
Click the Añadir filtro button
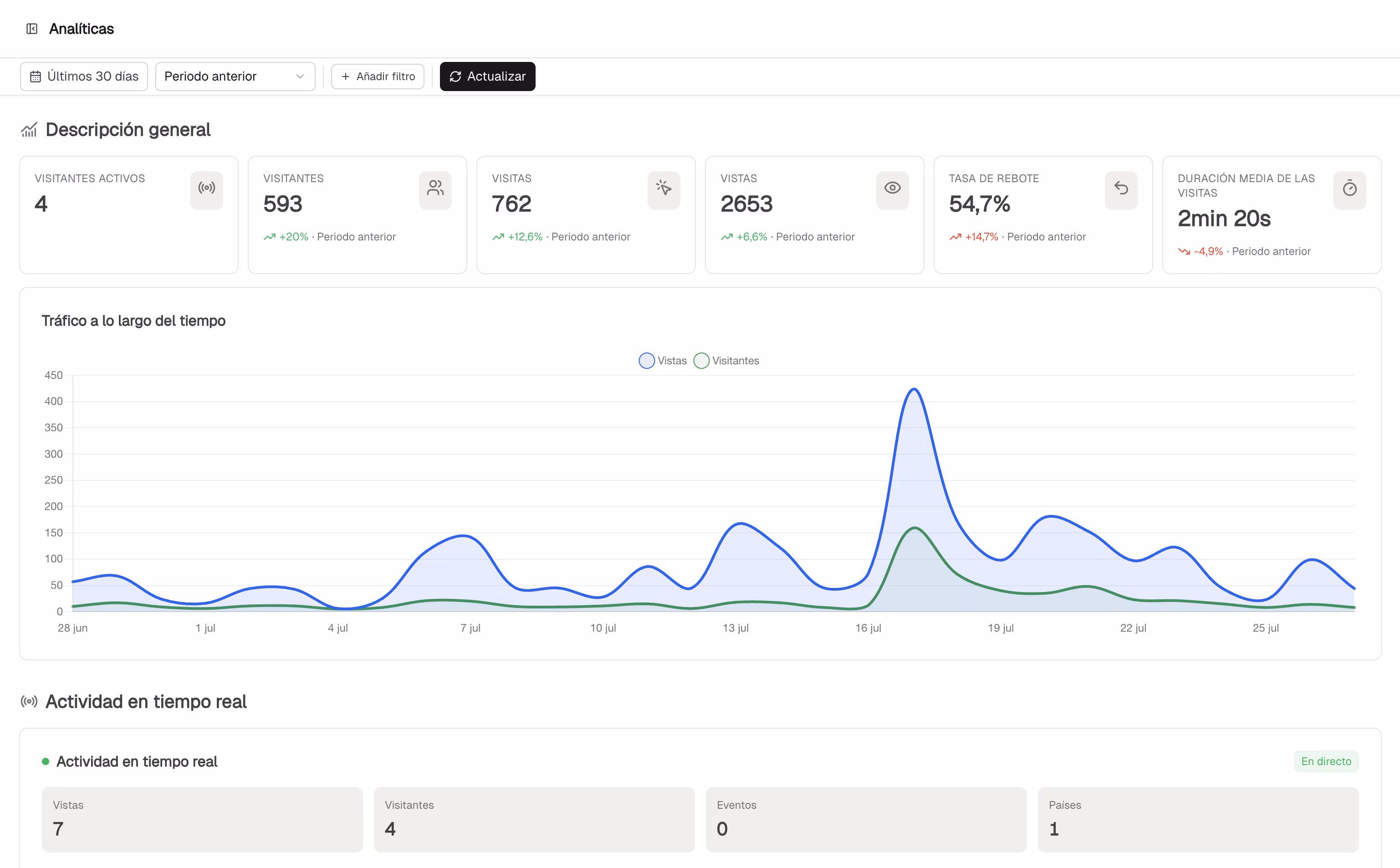[x=377, y=77]
